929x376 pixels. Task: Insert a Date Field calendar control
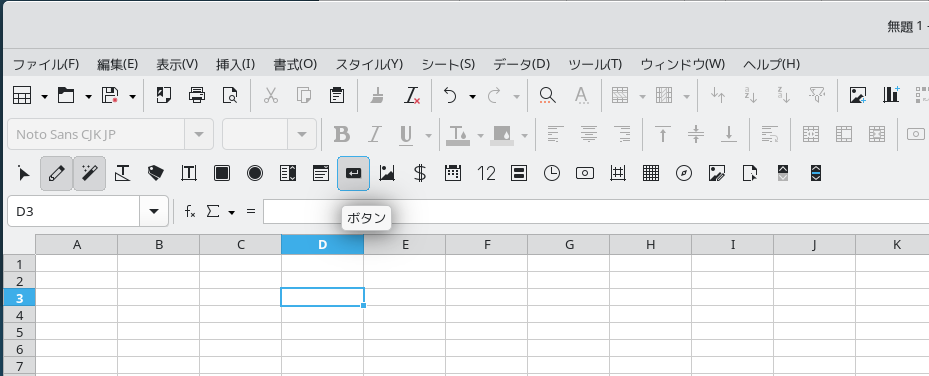(453, 173)
